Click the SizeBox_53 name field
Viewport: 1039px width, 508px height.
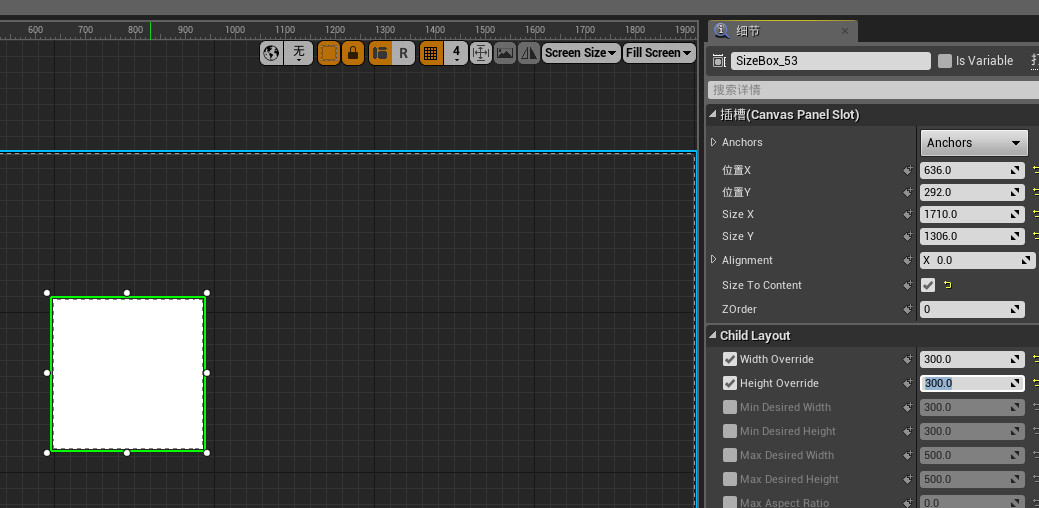pyautogui.click(x=831, y=61)
